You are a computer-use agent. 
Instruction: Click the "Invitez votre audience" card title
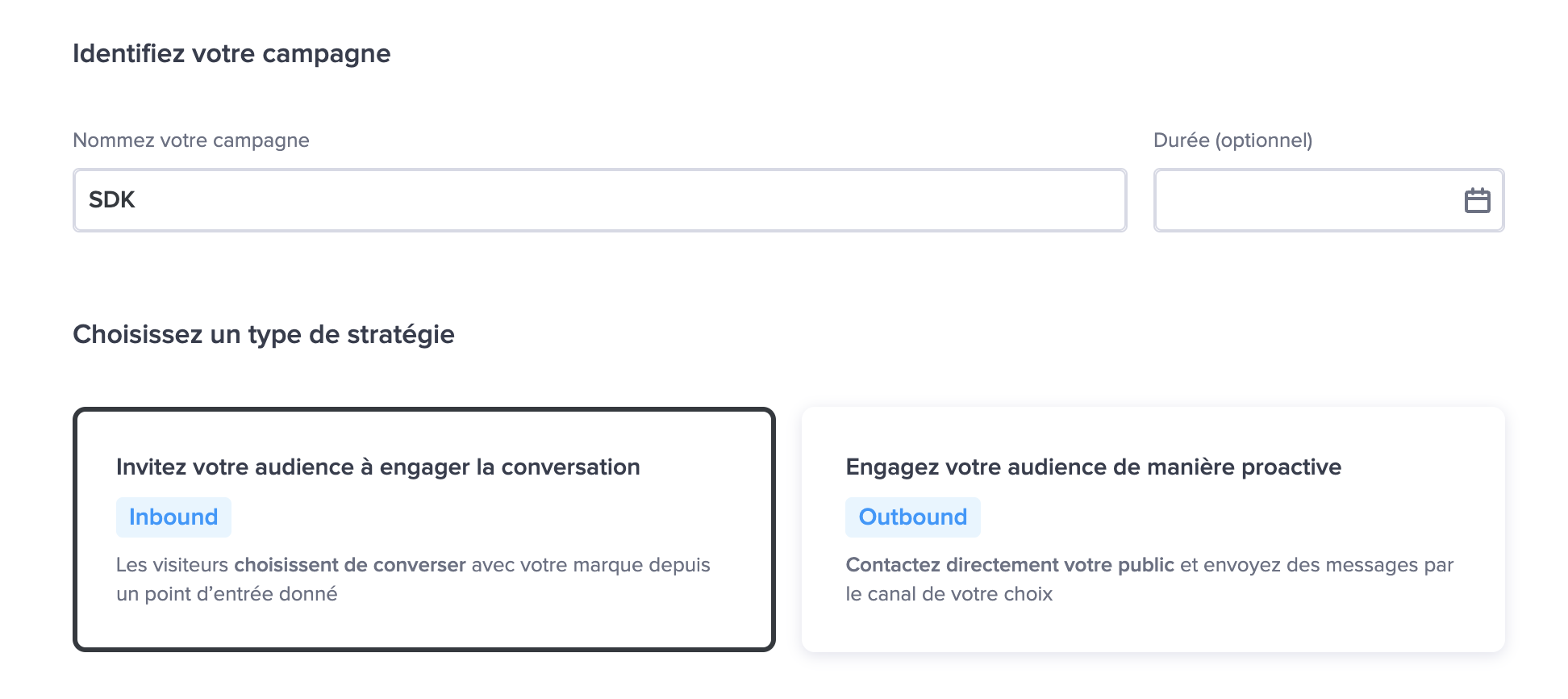[377, 467]
